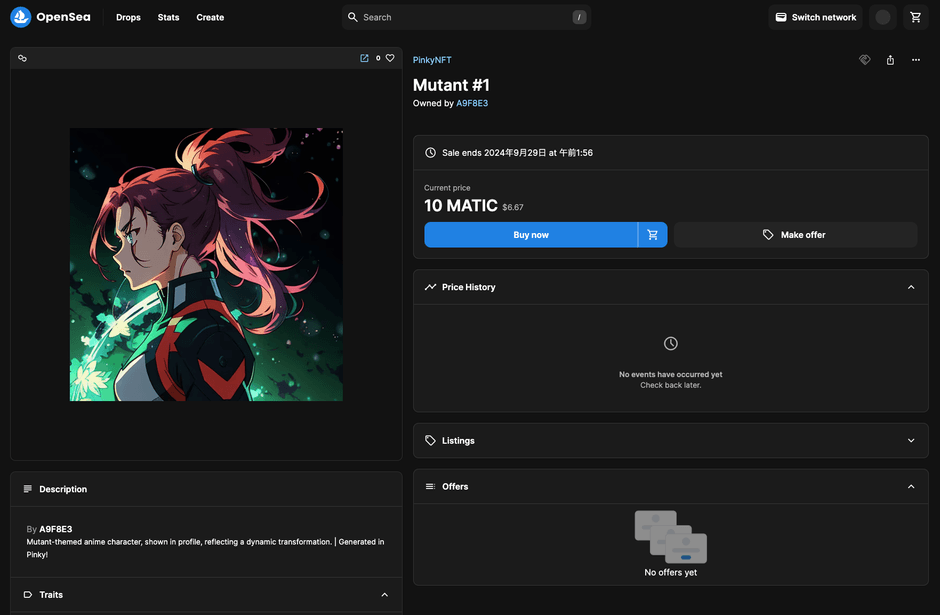The height and width of the screenshot is (615, 940).
Task: Expand the Listings section
Action: pyautogui.click(x=910, y=441)
